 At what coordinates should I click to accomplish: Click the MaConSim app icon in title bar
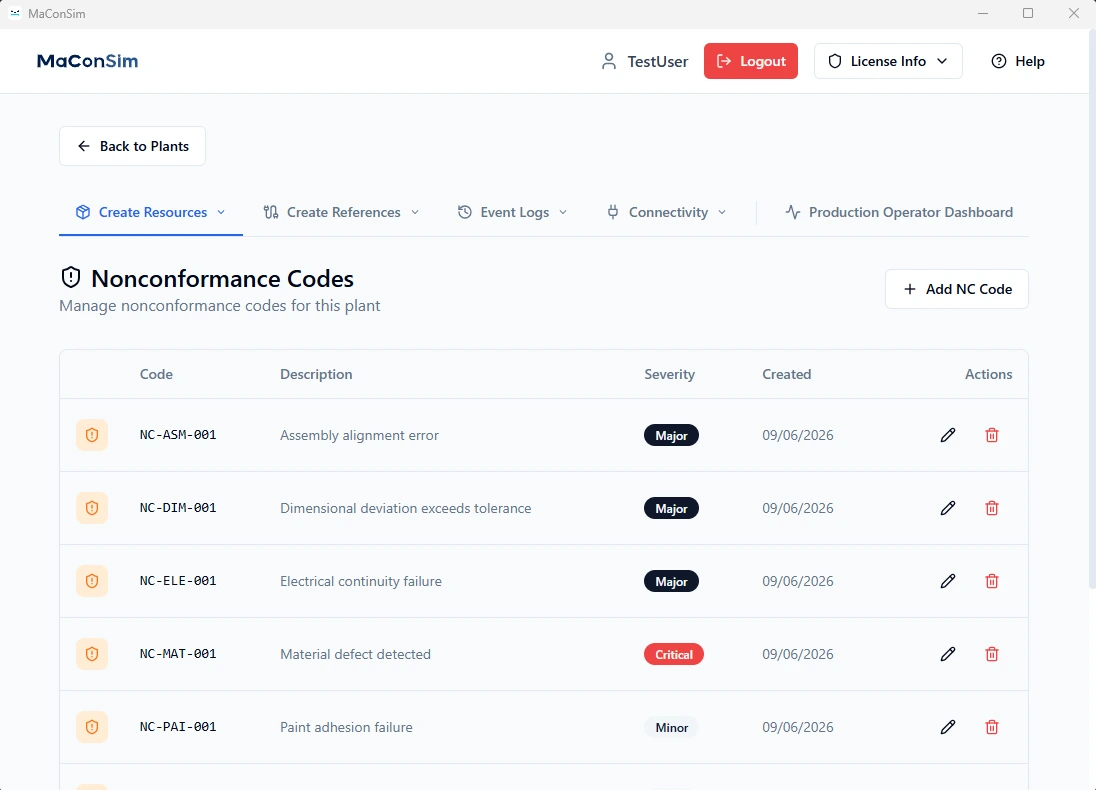15,13
